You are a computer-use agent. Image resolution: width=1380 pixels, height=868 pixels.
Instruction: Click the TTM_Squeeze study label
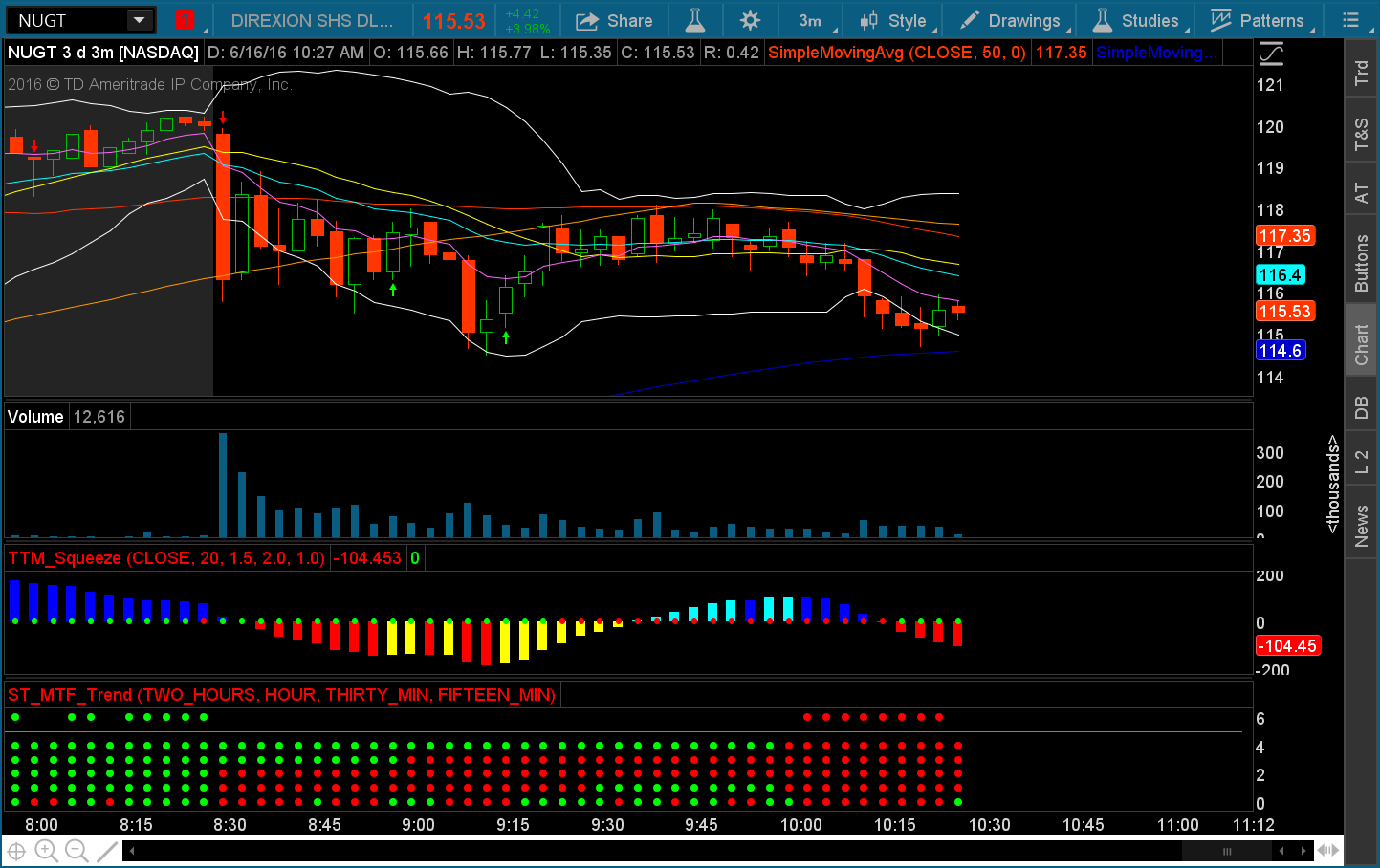[x=166, y=558]
